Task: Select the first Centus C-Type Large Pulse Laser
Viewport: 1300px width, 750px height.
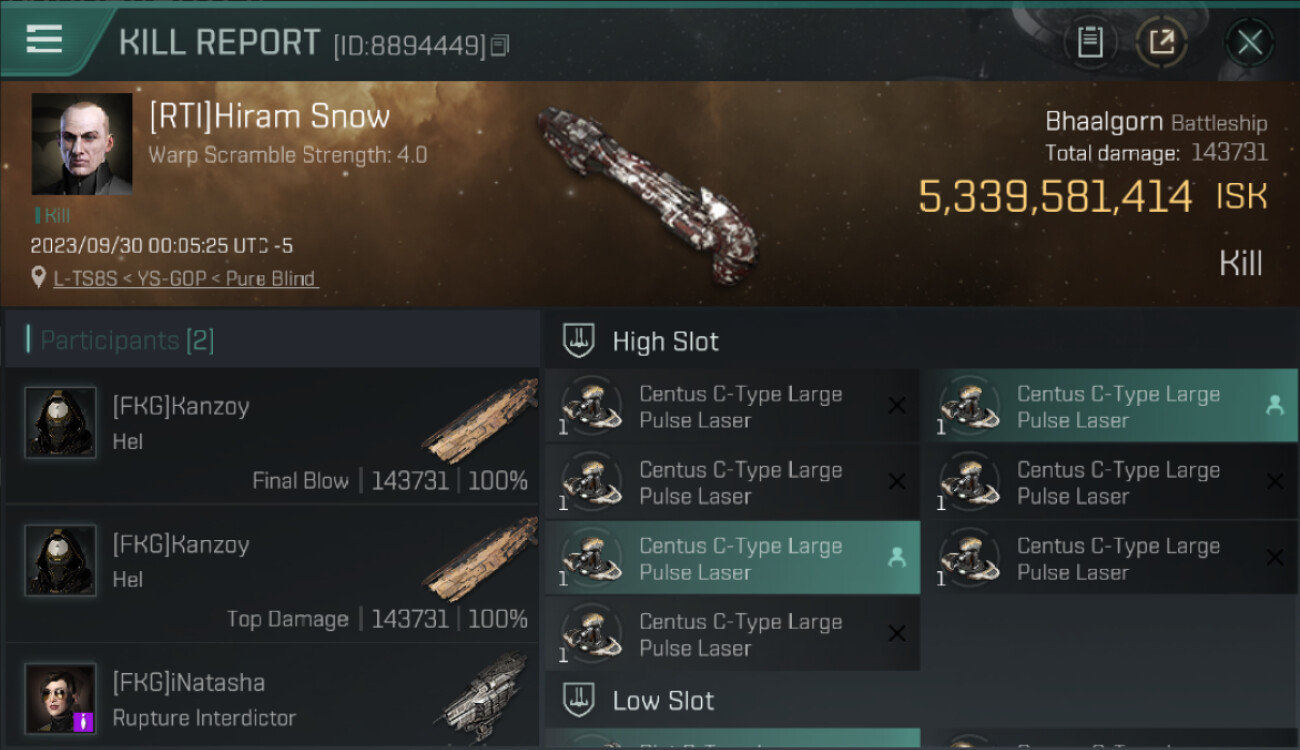Action: pyautogui.click(x=732, y=407)
